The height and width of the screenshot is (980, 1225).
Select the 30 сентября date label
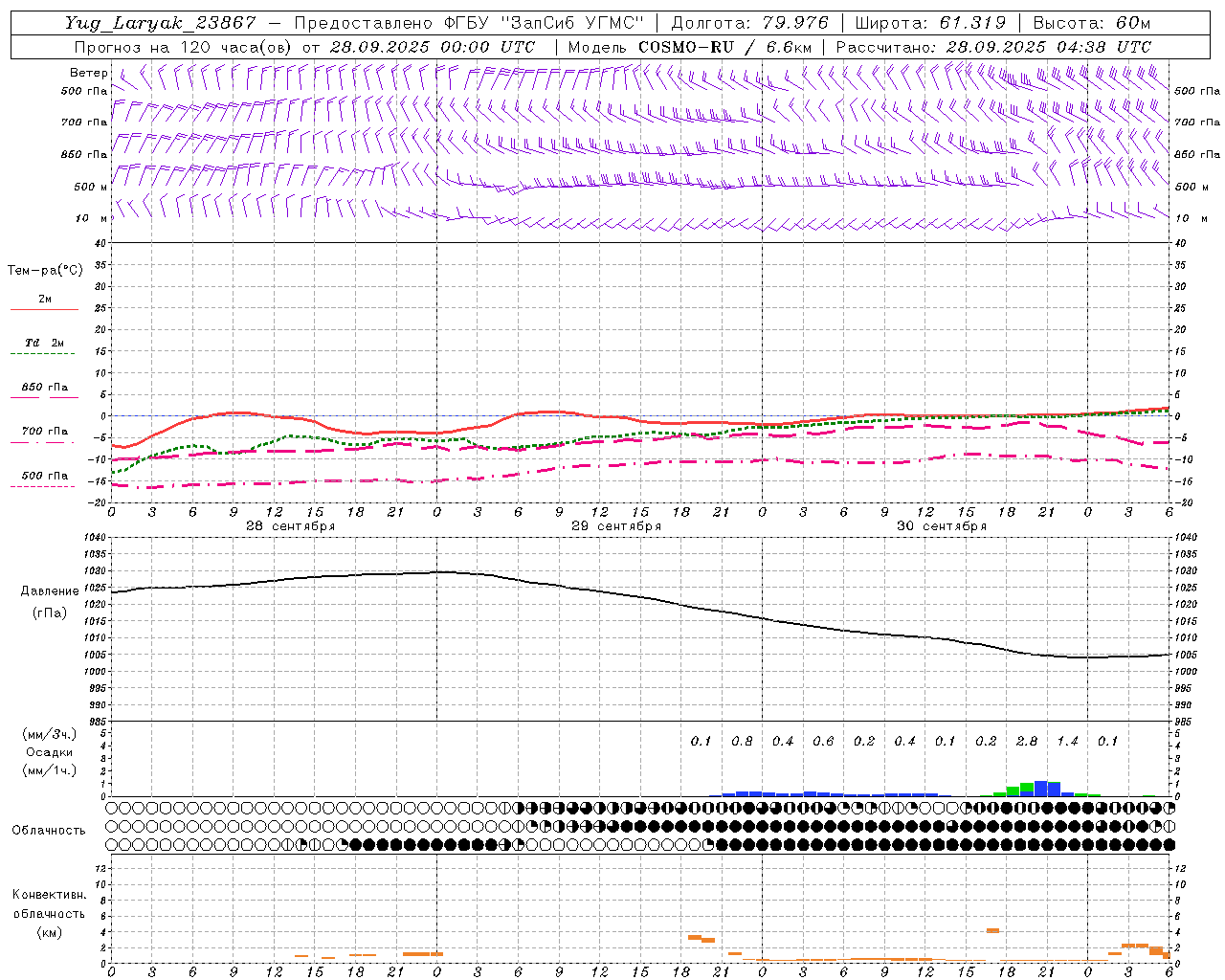pos(941,526)
